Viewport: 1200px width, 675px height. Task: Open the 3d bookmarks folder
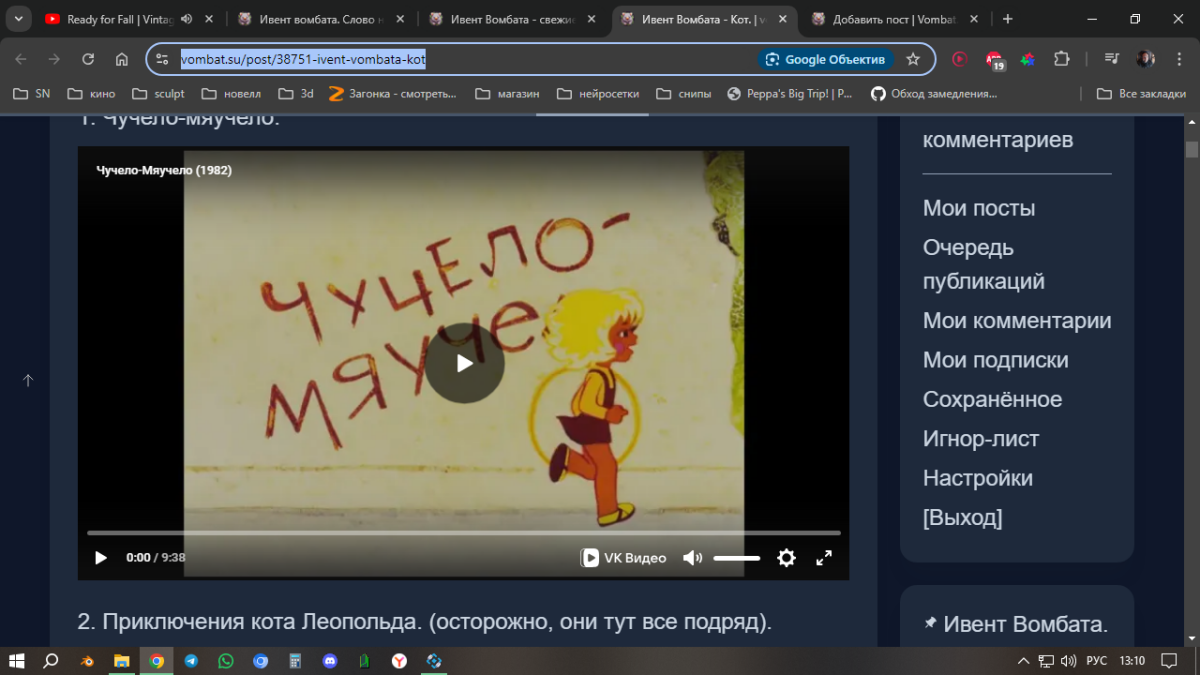(x=296, y=94)
